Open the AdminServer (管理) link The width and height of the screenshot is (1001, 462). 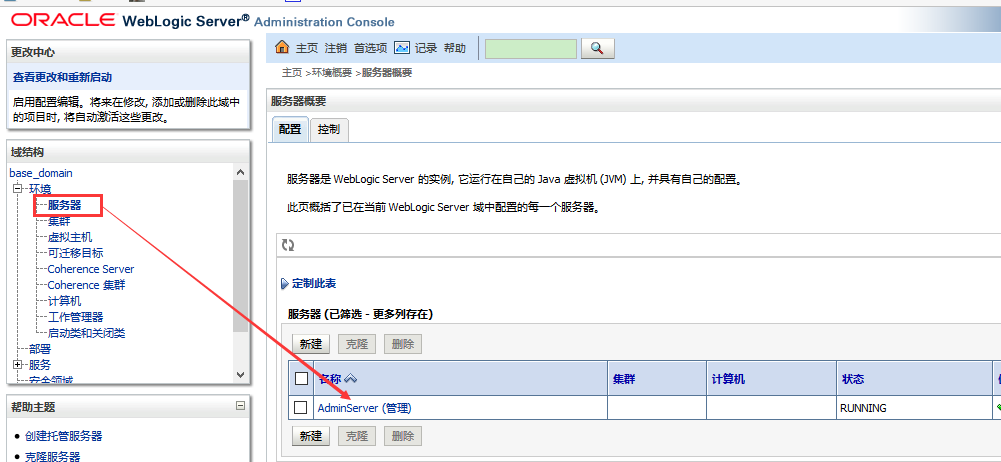tap(365, 408)
